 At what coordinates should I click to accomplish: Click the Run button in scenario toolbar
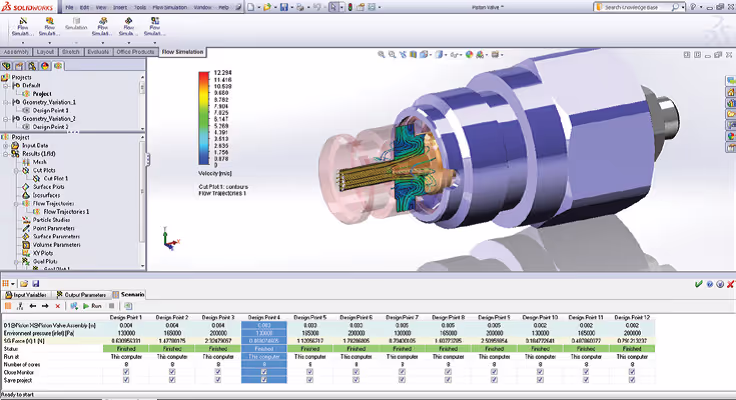[92, 306]
